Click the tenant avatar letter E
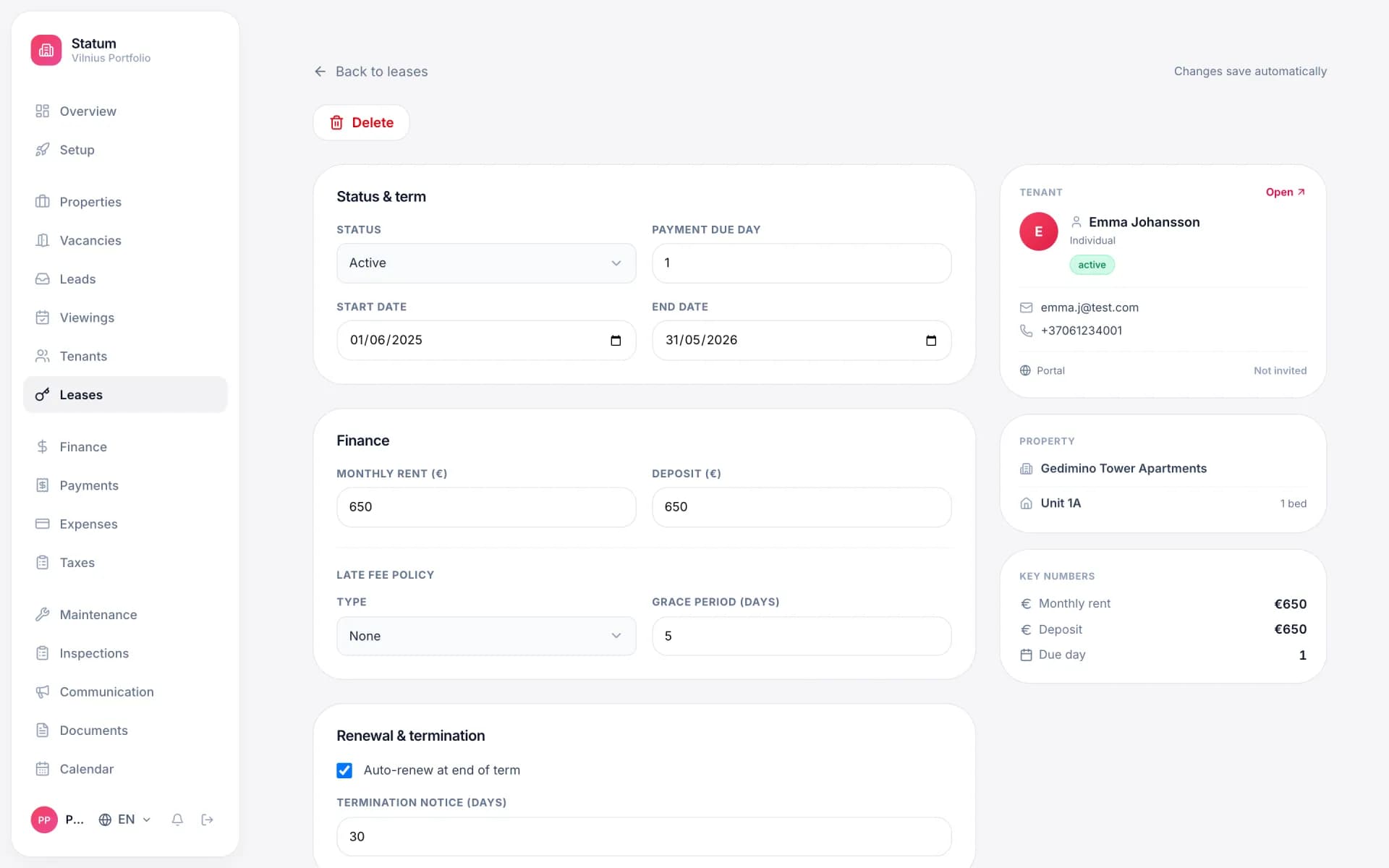The height and width of the screenshot is (868, 1389). (x=1038, y=231)
